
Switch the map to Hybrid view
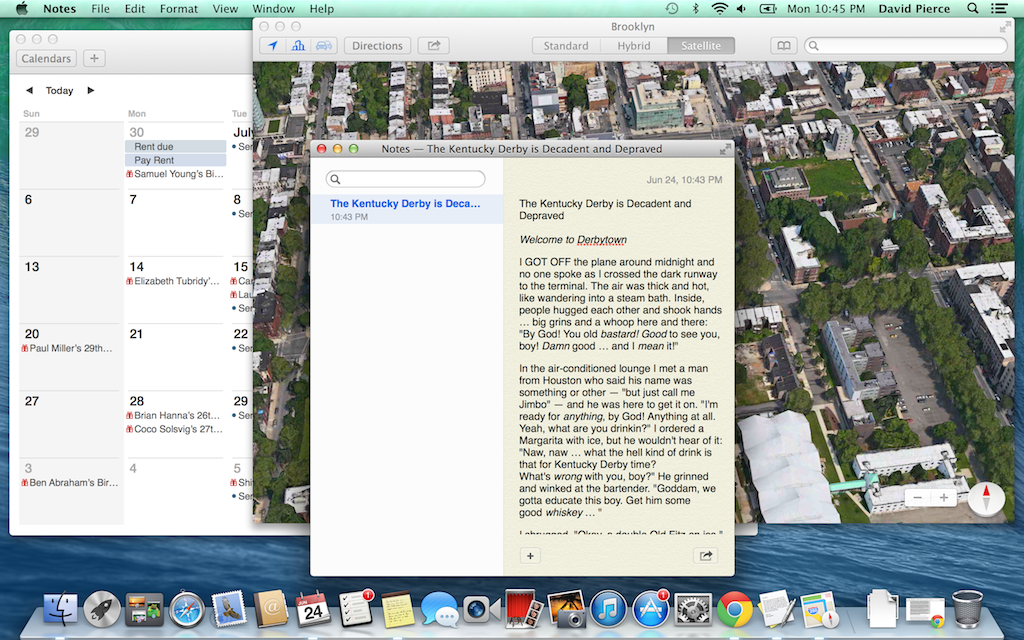(x=634, y=46)
